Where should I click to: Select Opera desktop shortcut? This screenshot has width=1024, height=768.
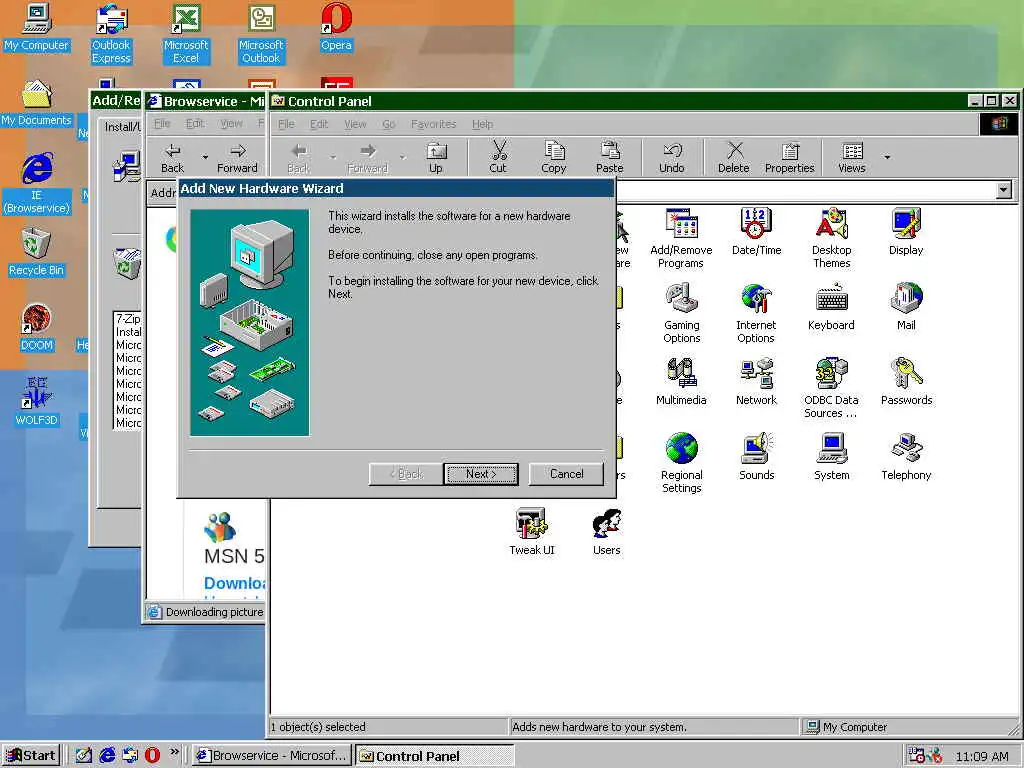click(x=336, y=27)
